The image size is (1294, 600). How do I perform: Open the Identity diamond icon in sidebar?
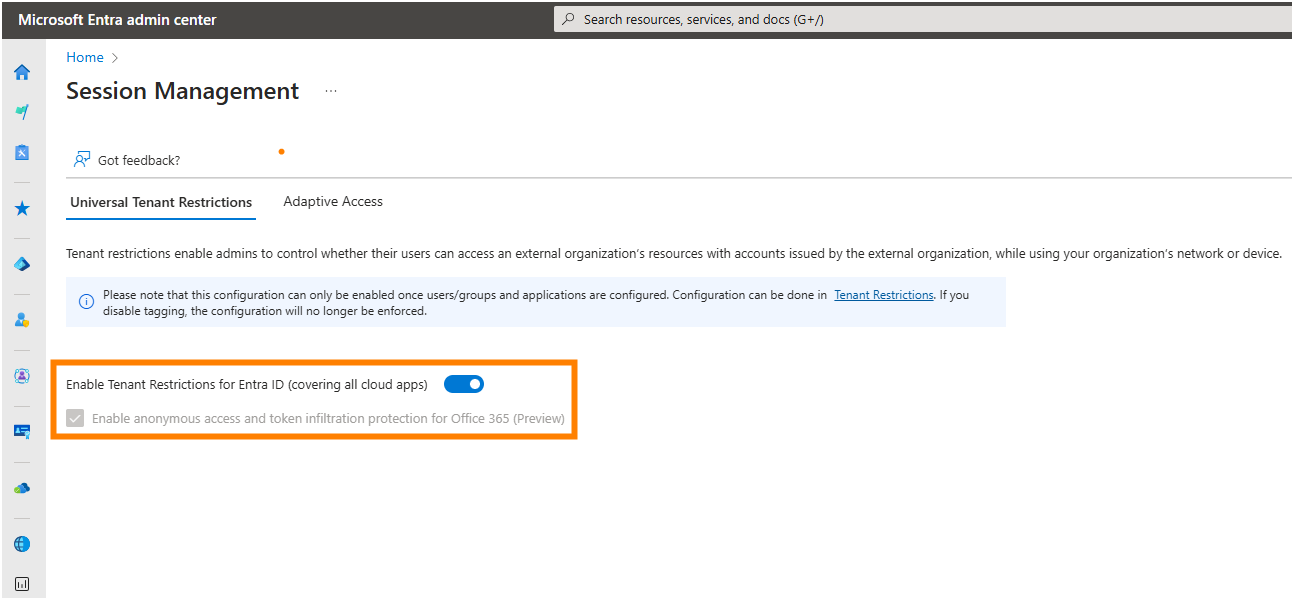click(22, 264)
